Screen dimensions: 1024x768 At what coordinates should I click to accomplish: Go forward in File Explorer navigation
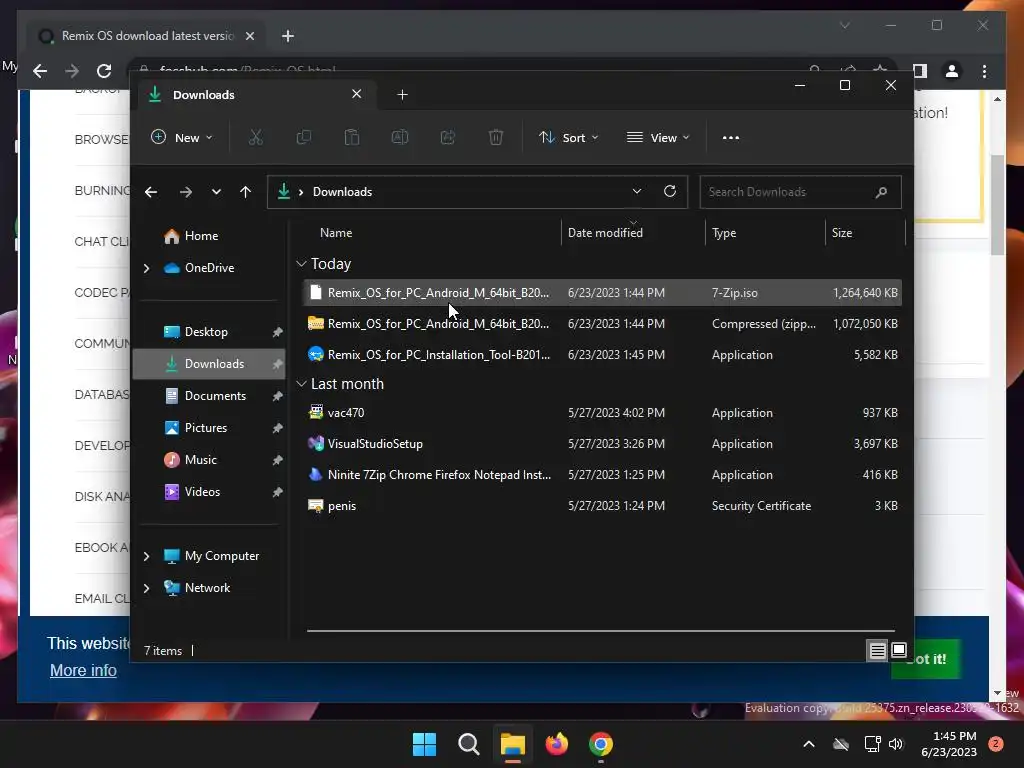click(x=185, y=192)
